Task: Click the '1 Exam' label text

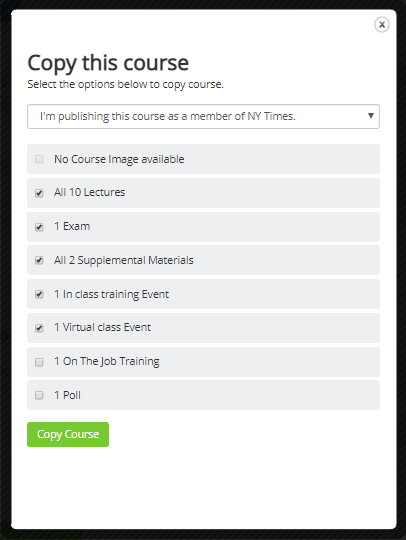Action: pyautogui.click(x=72, y=226)
